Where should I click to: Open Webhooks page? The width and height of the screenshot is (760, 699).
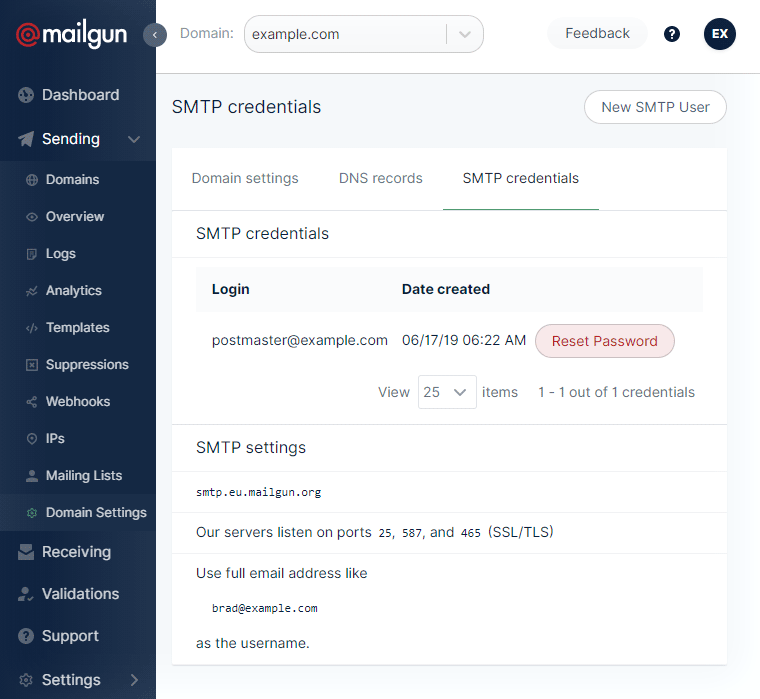click(78, 402)
